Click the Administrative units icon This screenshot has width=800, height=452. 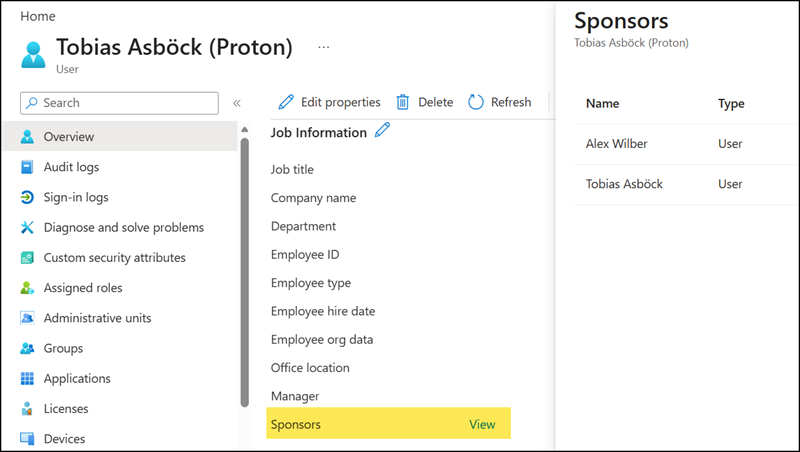pyautogui.click(x=27, y=318)
